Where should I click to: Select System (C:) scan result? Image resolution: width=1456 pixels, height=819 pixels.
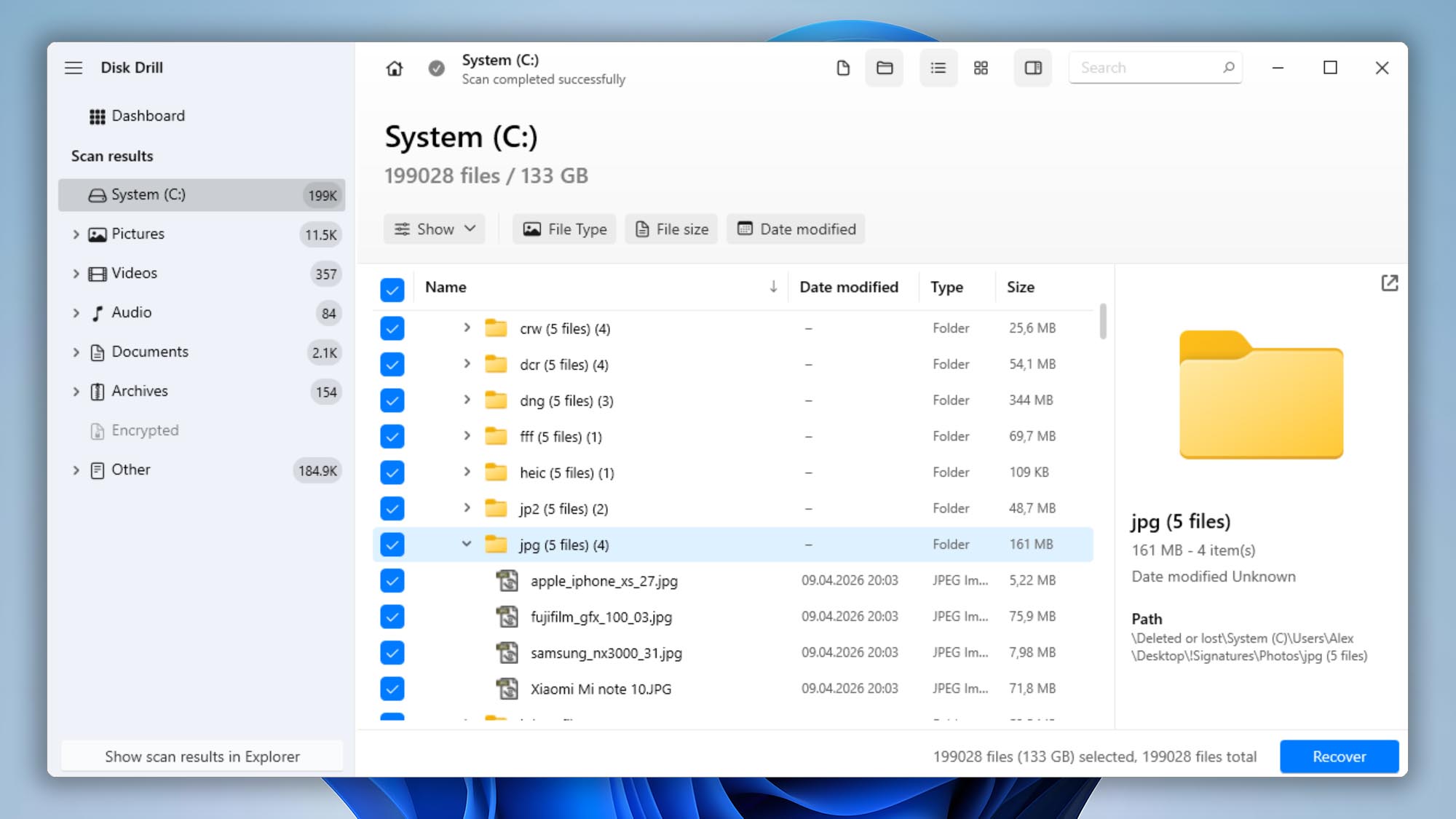tap(202, 195)
